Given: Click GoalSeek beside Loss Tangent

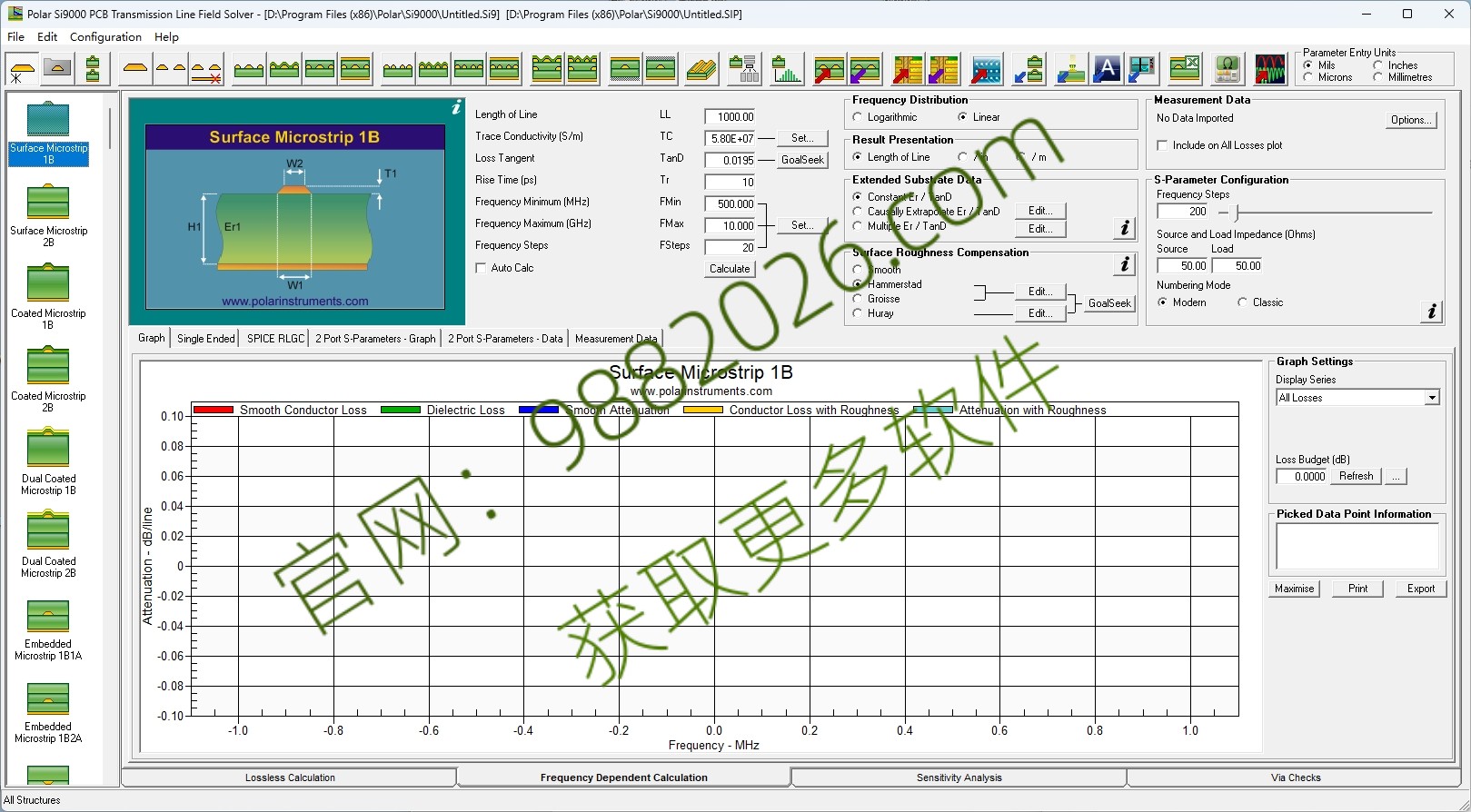Looking at the screenshot, I should 802,160.
